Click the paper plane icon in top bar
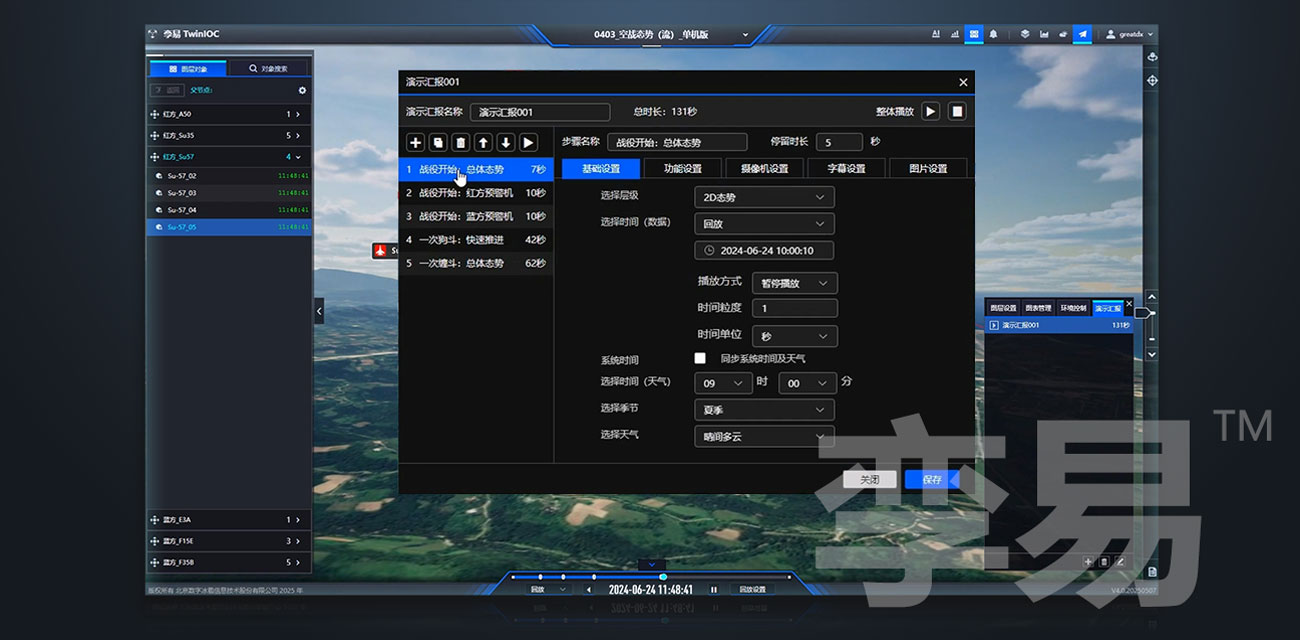1300x640 pixels. pyautogui.click(x=1082, y=34)
